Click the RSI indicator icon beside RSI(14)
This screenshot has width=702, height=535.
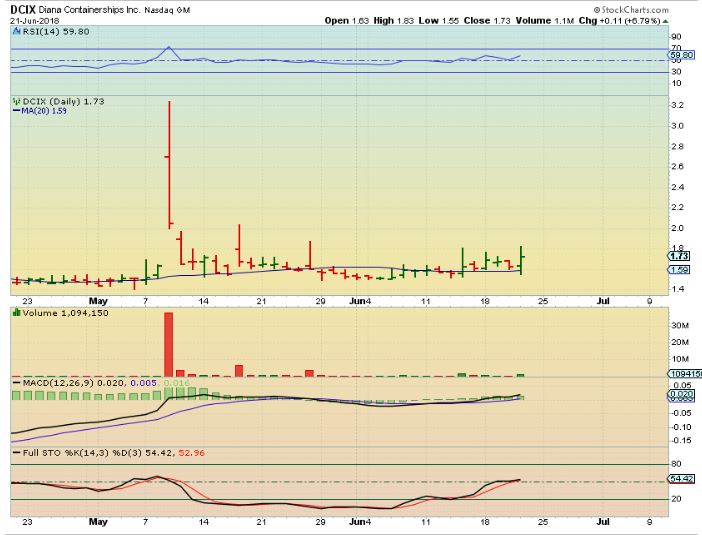click(x=17, y=31)
